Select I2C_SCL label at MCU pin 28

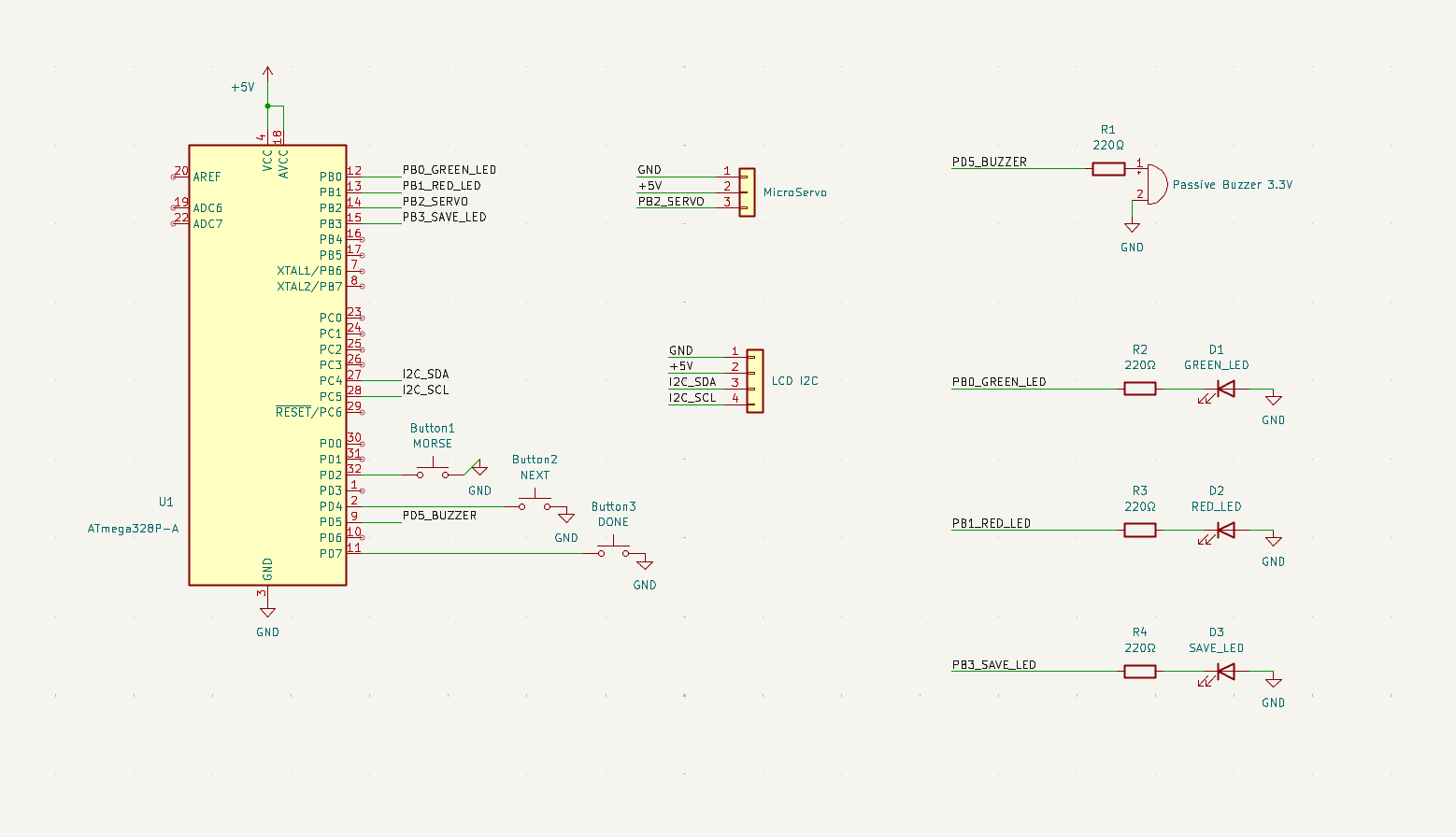(x=425, y=390)
